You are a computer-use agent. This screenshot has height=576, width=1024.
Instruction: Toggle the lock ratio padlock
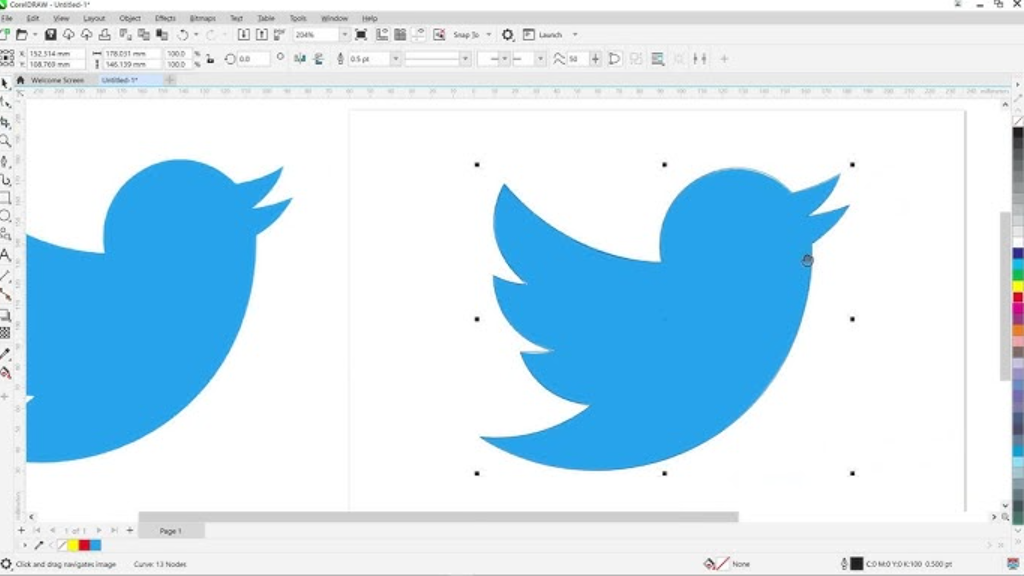[x=210, y=59]
